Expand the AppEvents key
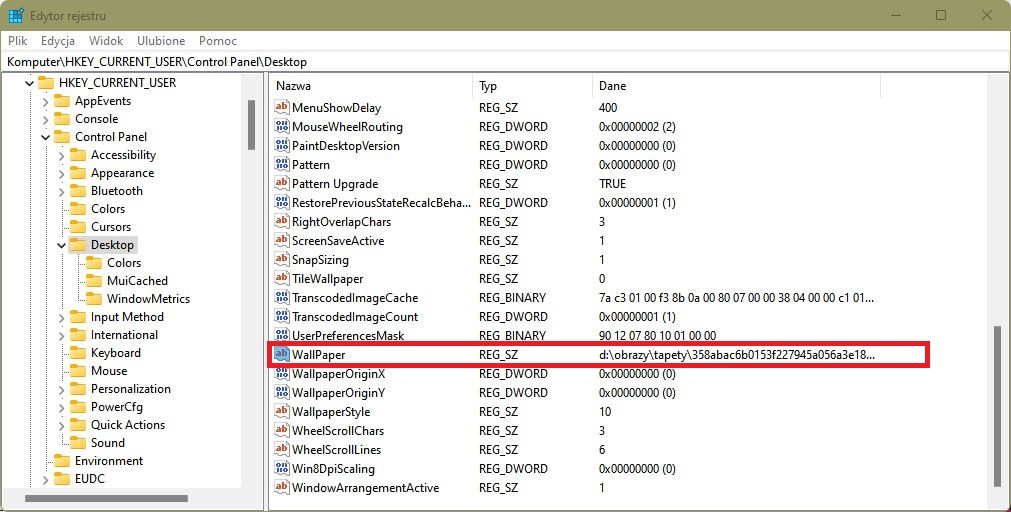Viewport: 1011px width, 512px height. point(45,101)
